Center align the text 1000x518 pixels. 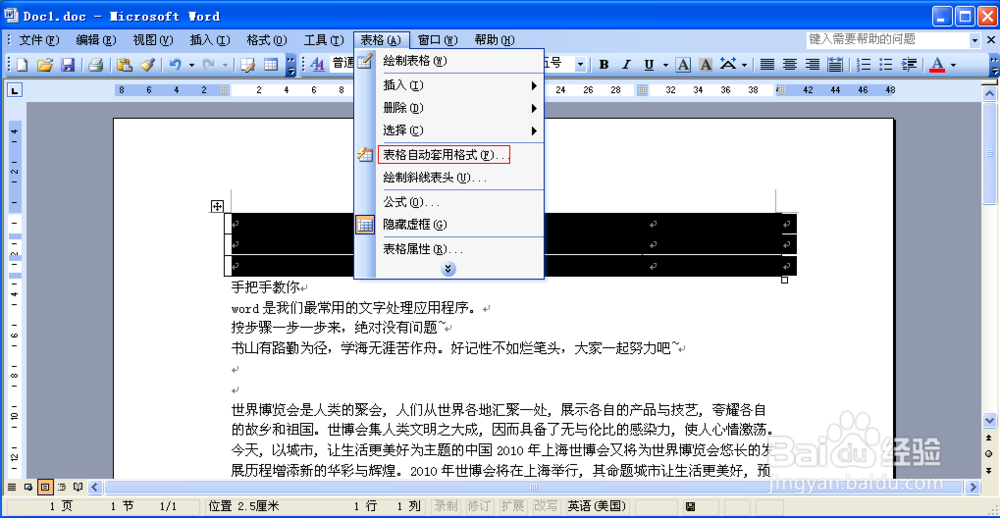pos(790,64)
